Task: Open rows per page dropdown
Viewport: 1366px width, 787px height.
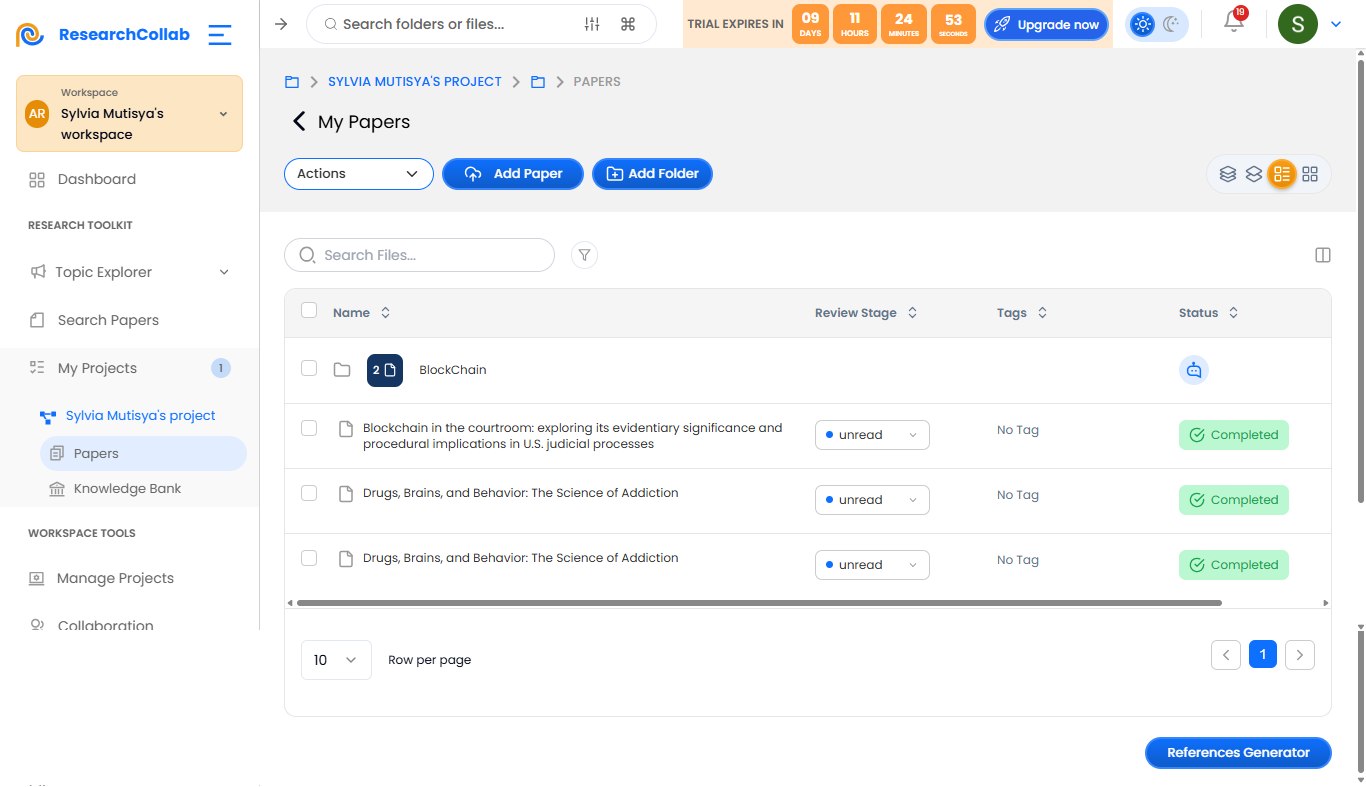Action: pos(336,660)
